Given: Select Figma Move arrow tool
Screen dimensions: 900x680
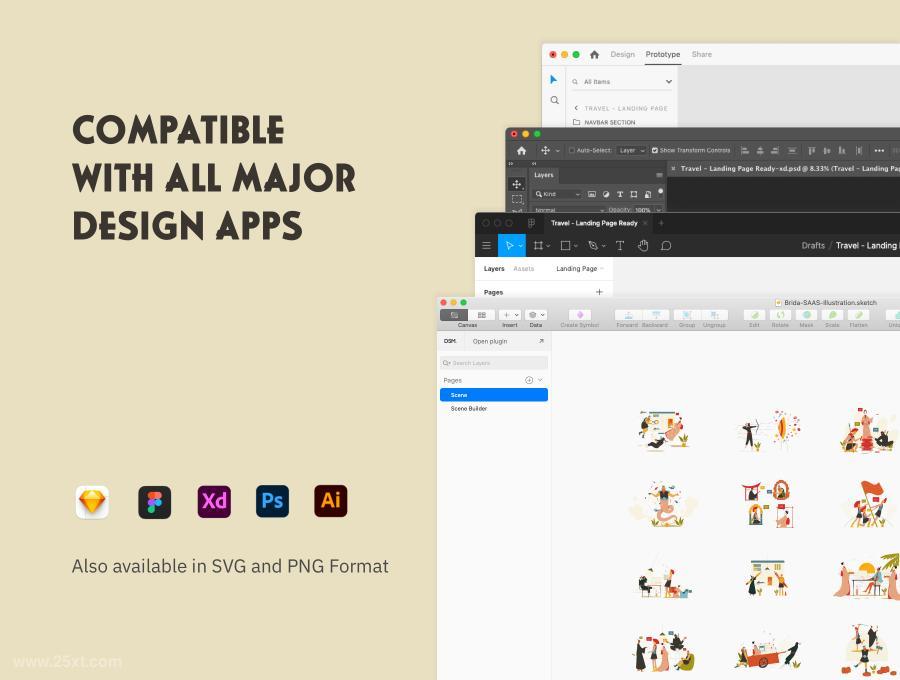Looking at the screenshot, I should [x=509, y=246].
